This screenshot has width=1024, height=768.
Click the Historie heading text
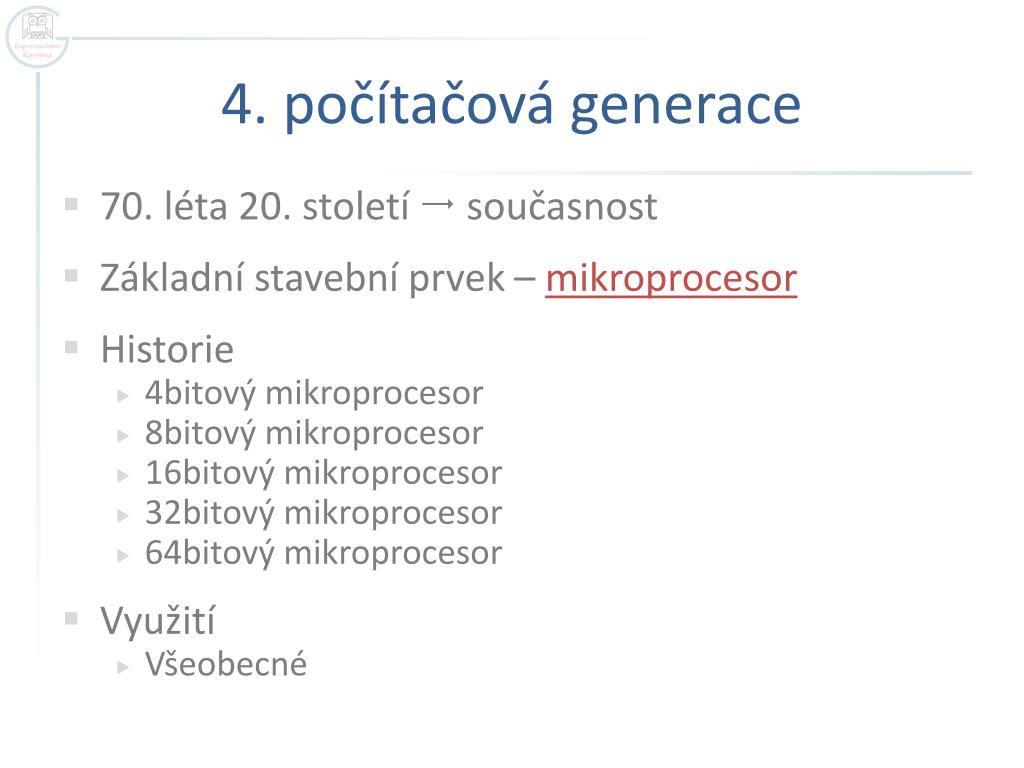[167, 349]
